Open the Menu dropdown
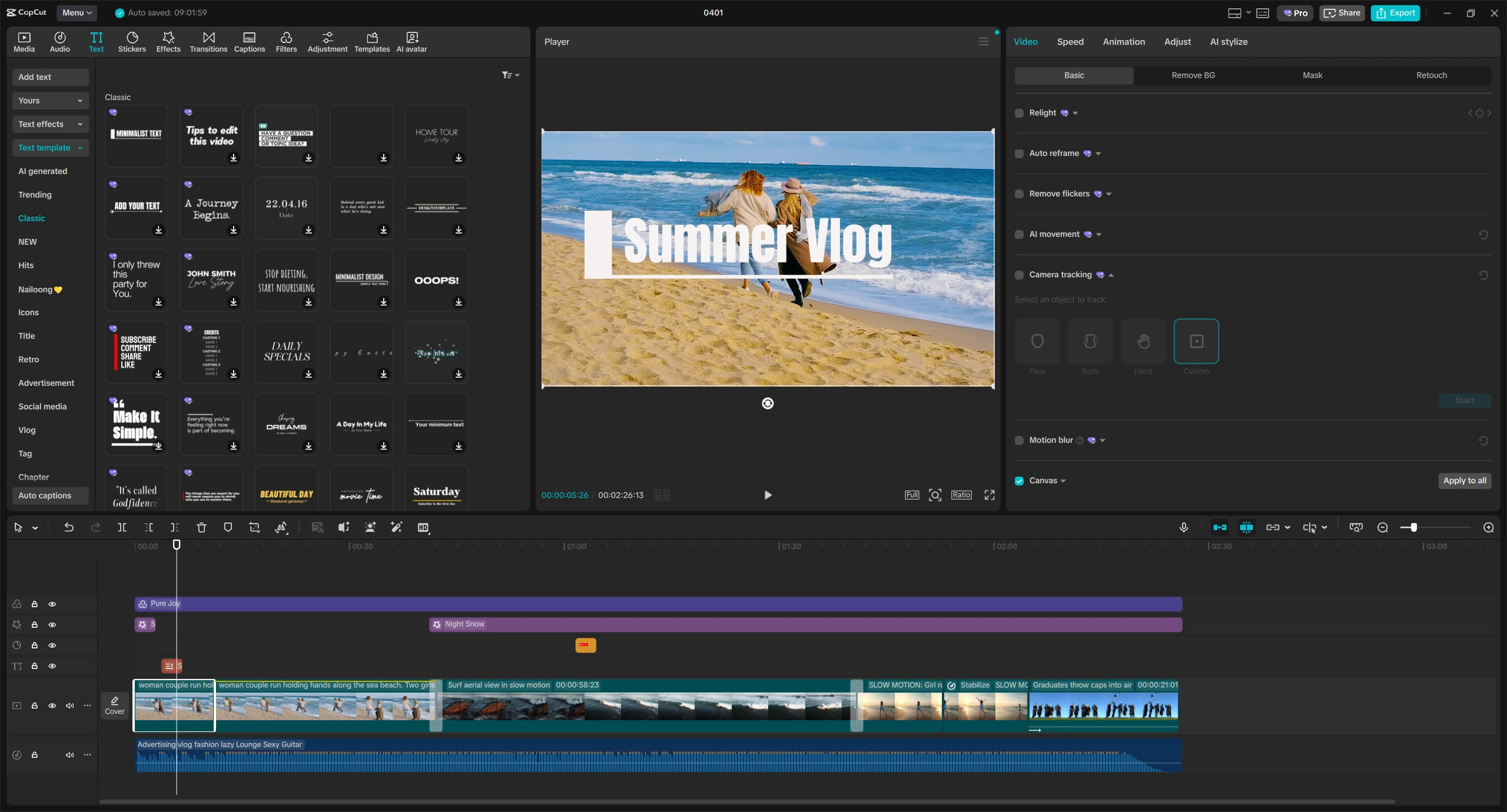This screenshot has width=1507, height=812. coord(77,12)
